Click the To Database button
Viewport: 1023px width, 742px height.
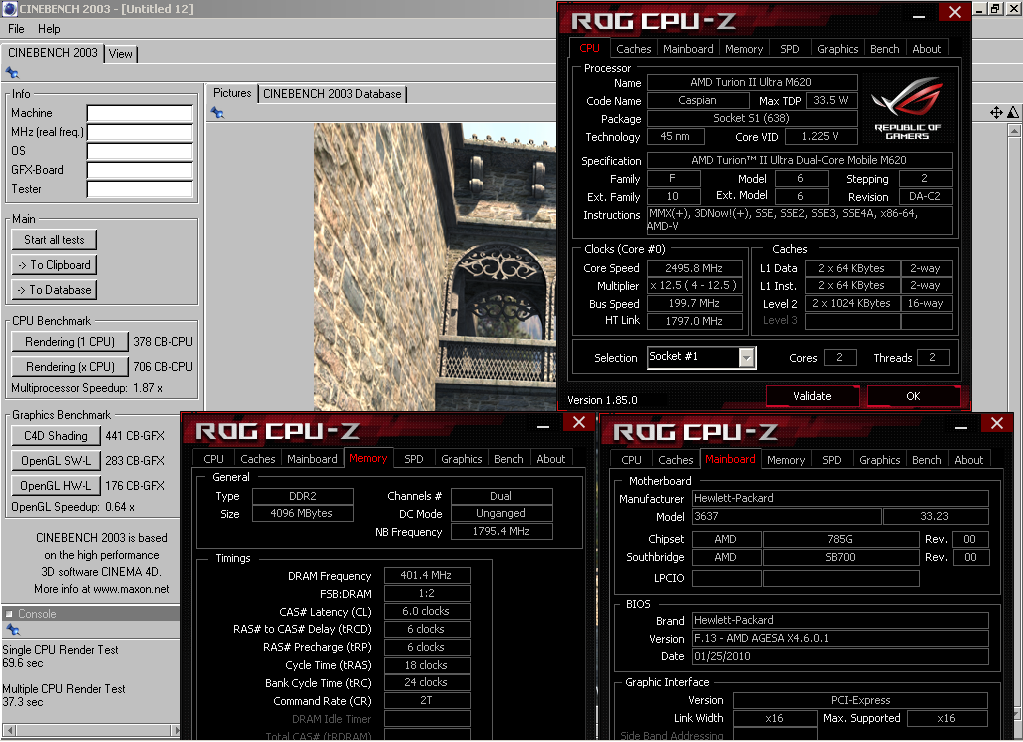coord(54,290)
